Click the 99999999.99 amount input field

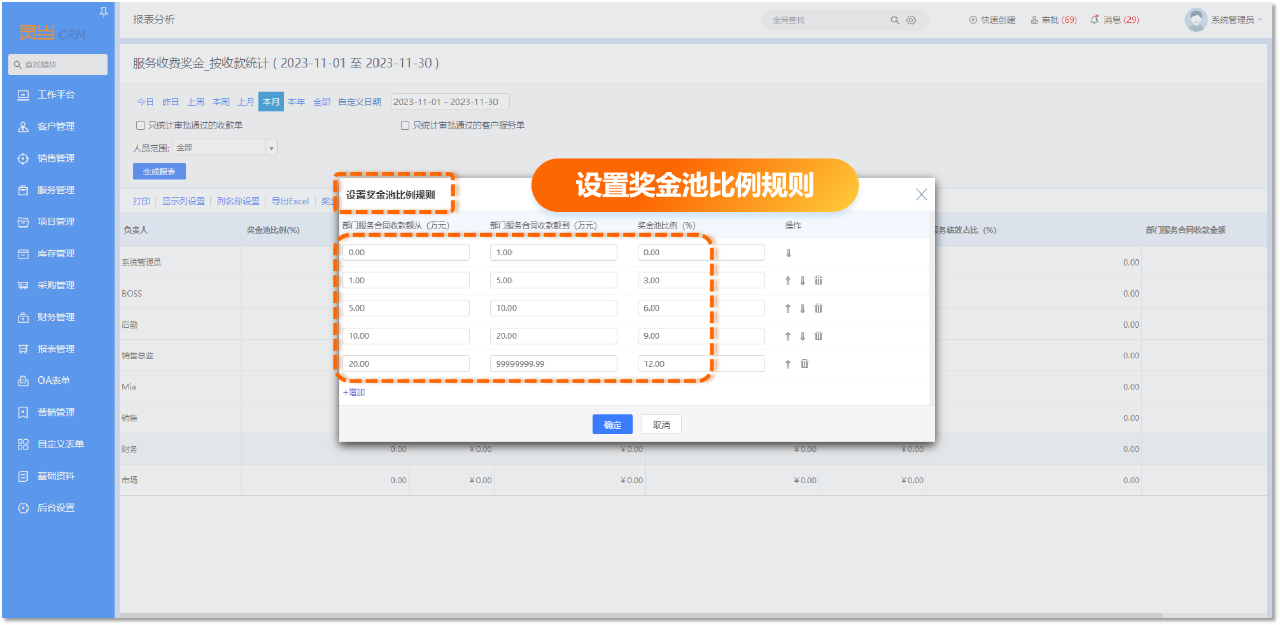click(x=553, y=364)
